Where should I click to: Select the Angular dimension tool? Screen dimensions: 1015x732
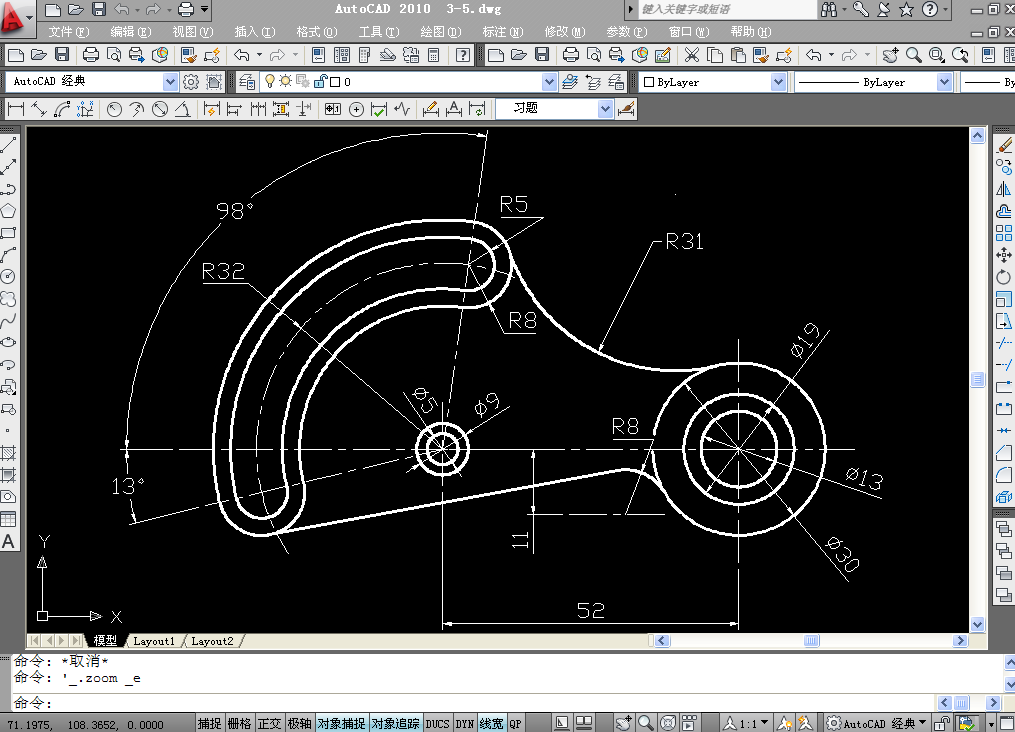click(183, 109)
